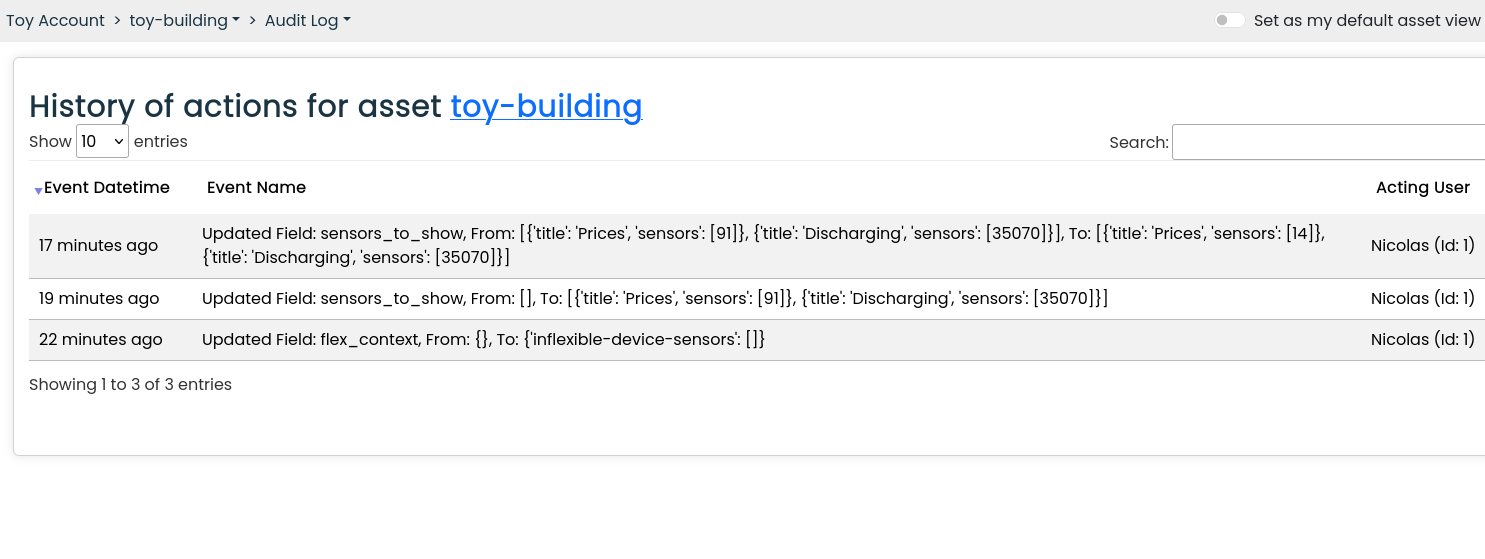The image size is (1485, 559).
Task: Click the flex_context update event text
Action: [x=483, y=340]
